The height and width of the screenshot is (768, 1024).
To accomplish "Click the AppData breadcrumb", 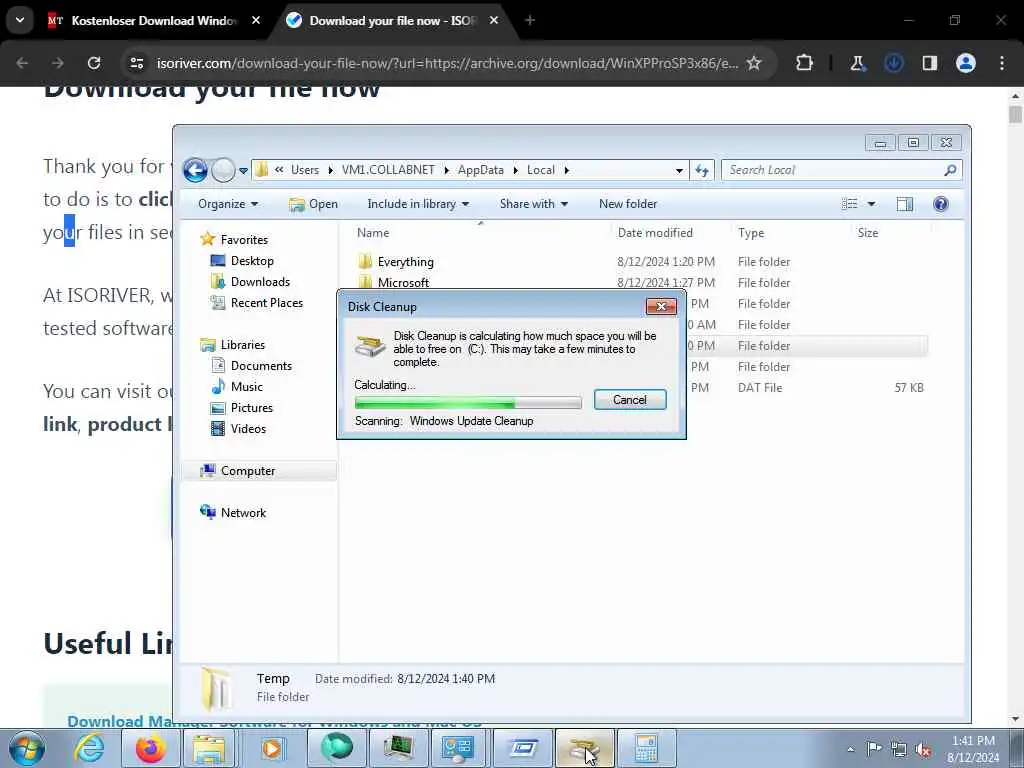I will click(x=481, y=170).
